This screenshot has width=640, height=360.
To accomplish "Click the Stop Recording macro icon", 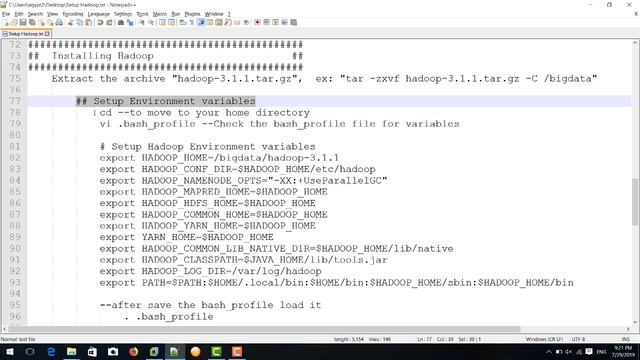I will tap(266, 22).
